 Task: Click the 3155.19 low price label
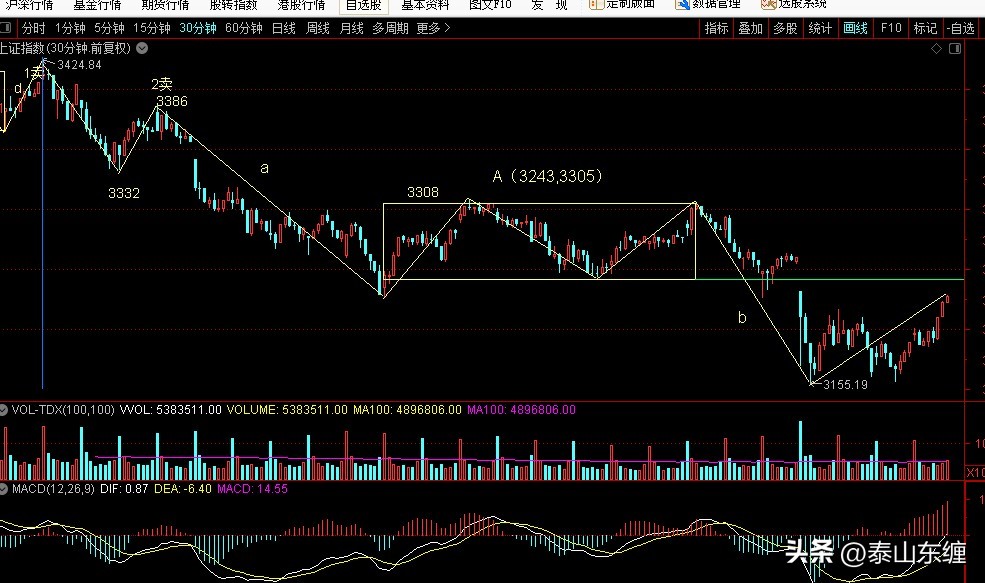pos(846,384)
